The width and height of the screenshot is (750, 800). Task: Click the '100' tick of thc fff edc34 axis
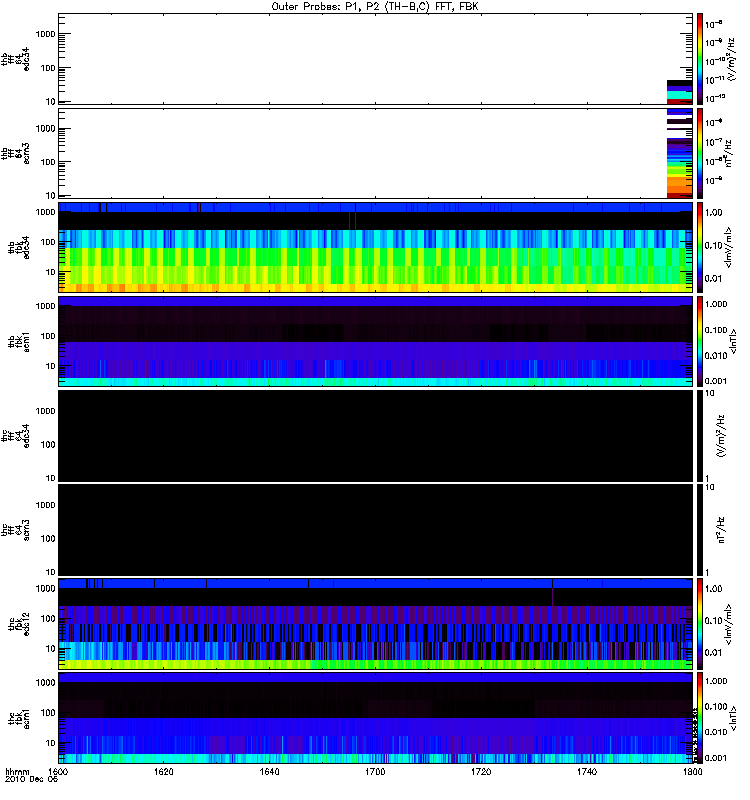pyautogui.click(x=47, y=445)
